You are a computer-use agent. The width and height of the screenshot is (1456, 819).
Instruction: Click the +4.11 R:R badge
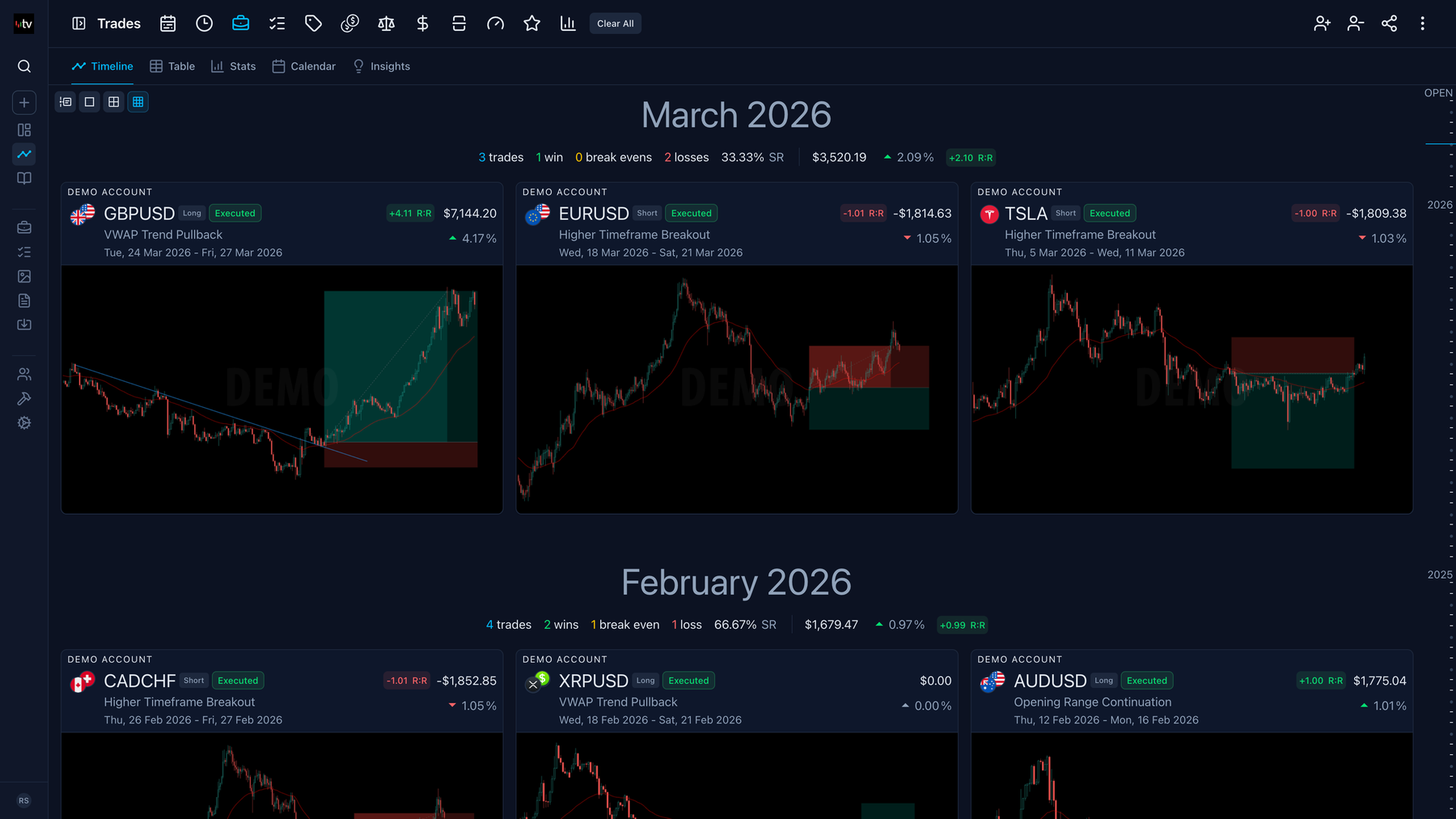[x=410, y=214]
